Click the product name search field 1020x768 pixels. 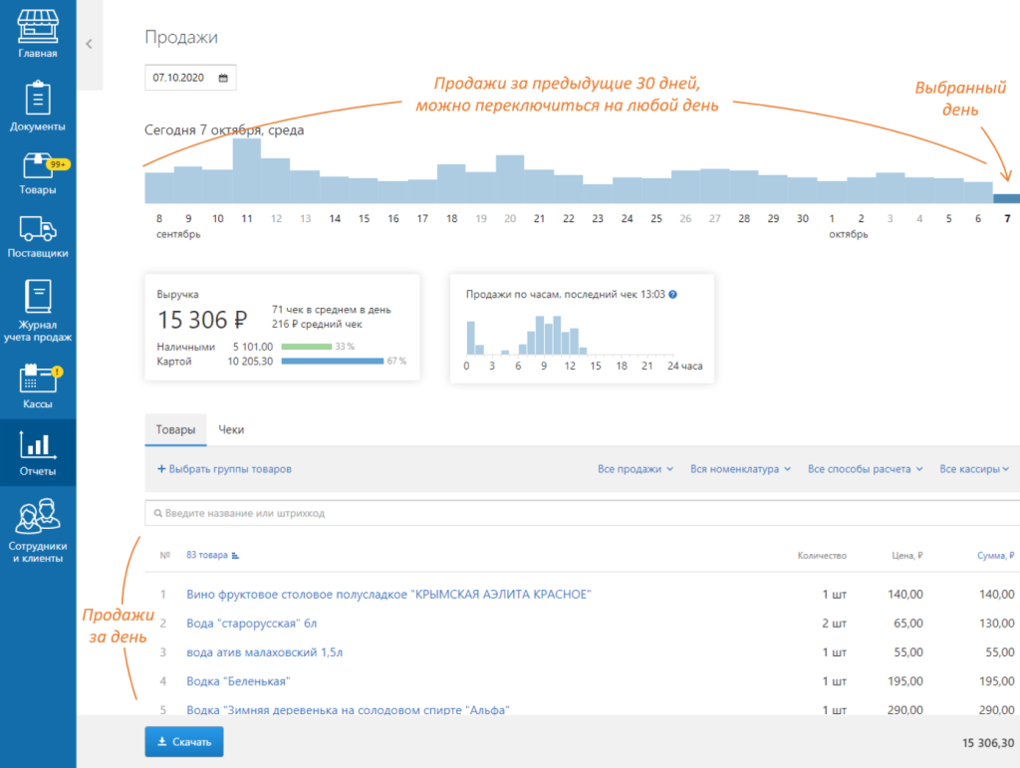[x=580, y=513]
